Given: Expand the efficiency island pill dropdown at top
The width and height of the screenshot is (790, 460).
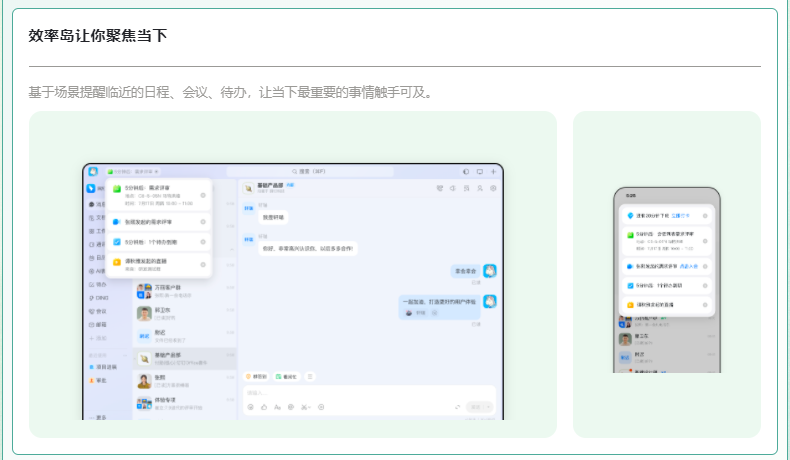Looking at the screenshot, I should (157, 172).
